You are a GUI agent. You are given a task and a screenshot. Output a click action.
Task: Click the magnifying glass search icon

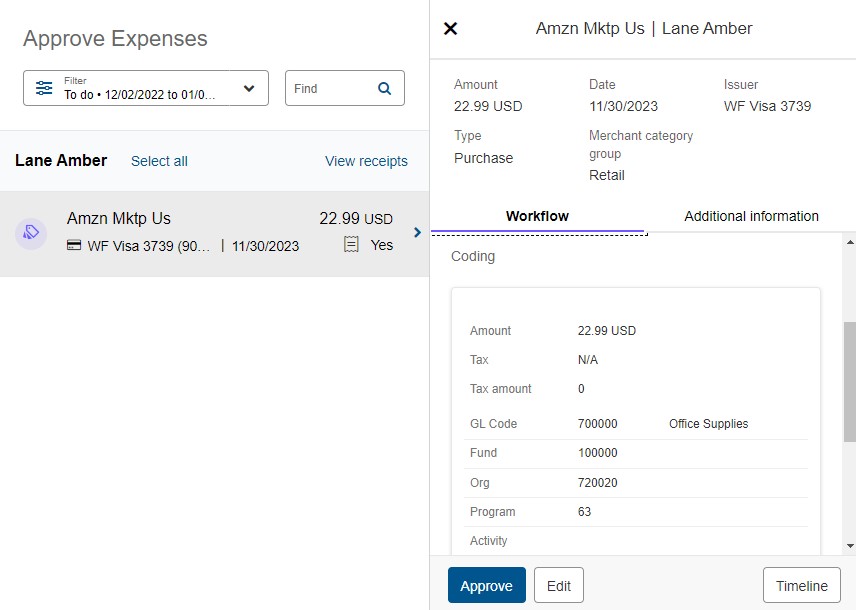pos(384,88)
